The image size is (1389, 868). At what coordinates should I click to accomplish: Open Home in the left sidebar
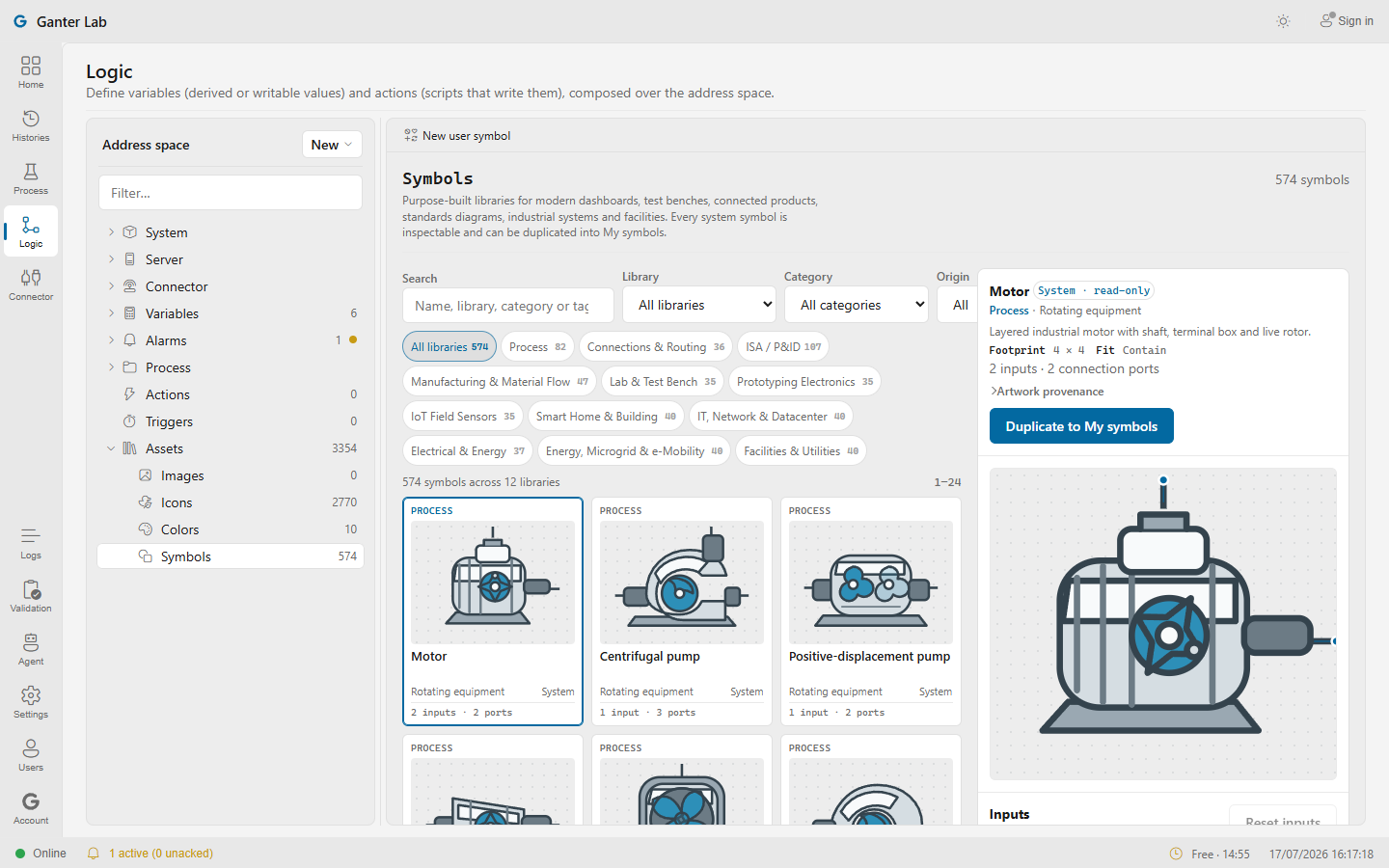(x=31, y=72)
